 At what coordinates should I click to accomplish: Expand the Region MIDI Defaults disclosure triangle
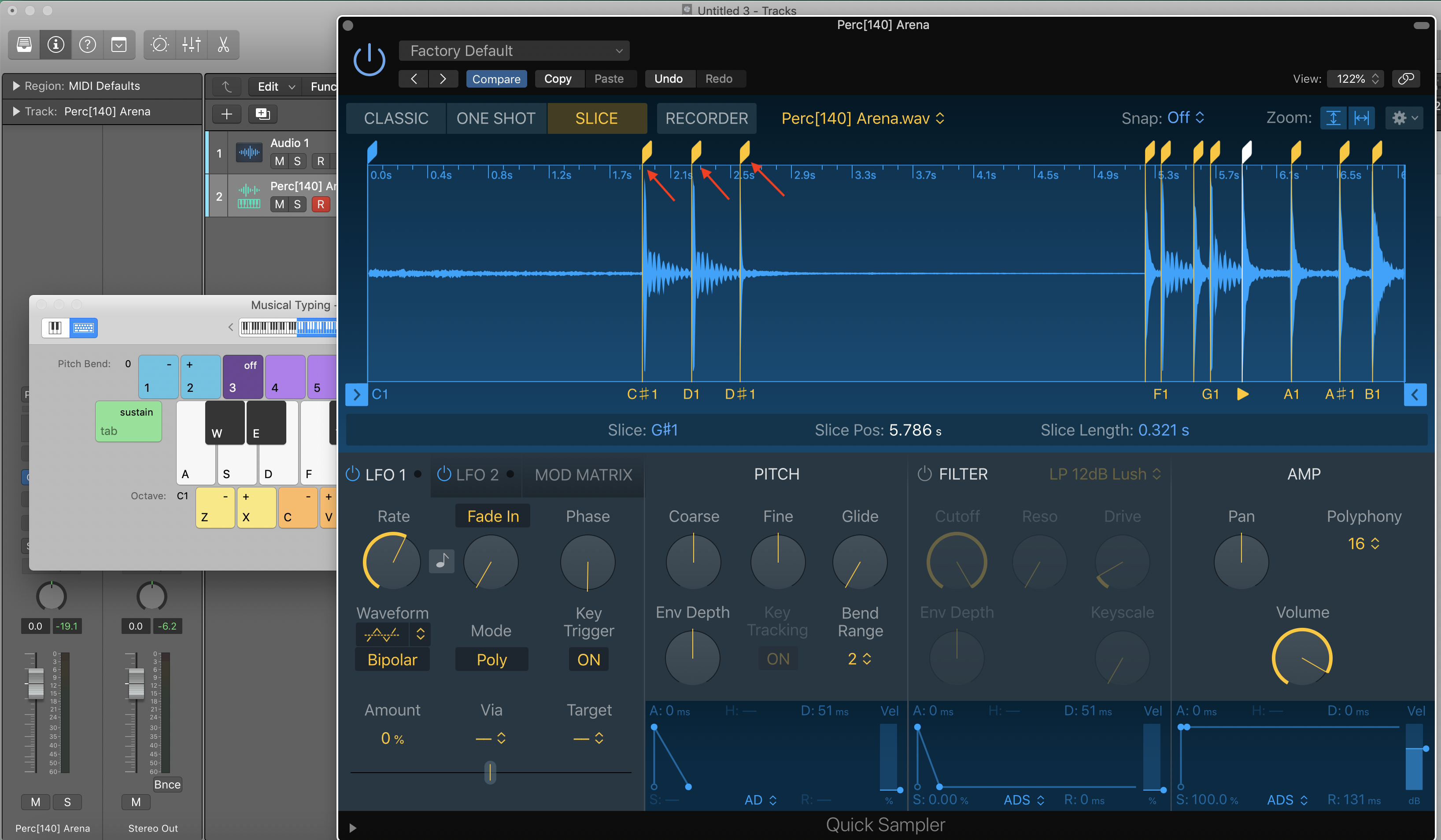[16, 86]
